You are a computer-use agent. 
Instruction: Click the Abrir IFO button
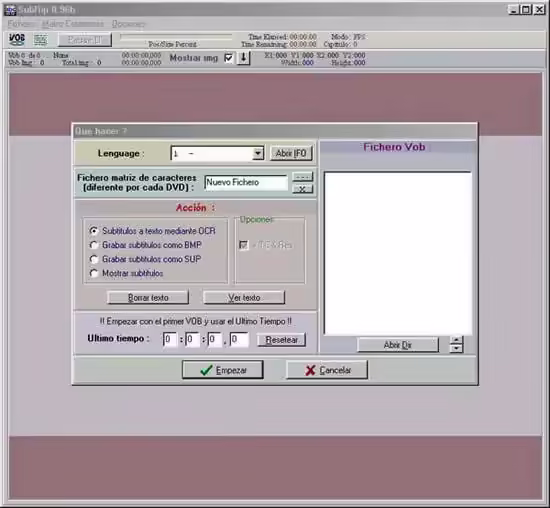[x=291, y=153]
